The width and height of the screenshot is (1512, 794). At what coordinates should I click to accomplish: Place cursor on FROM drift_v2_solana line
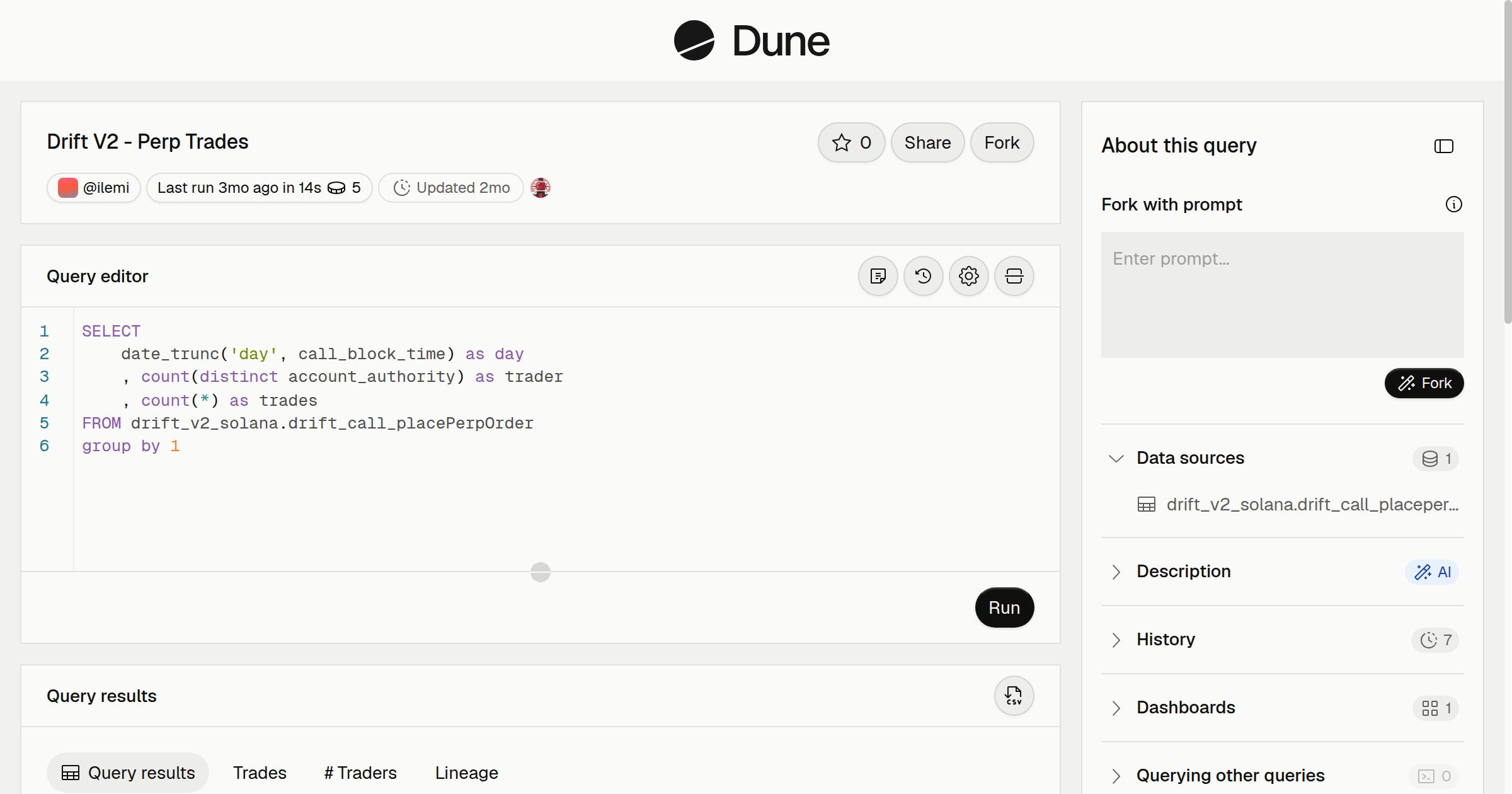pos(307,423)
